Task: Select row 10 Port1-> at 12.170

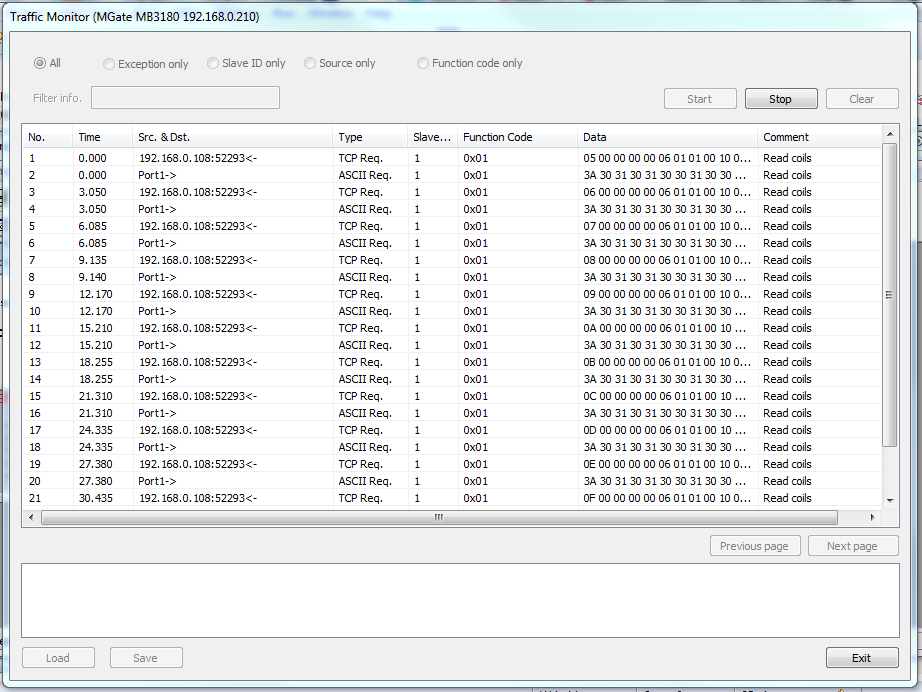Action: pos(452,312)
